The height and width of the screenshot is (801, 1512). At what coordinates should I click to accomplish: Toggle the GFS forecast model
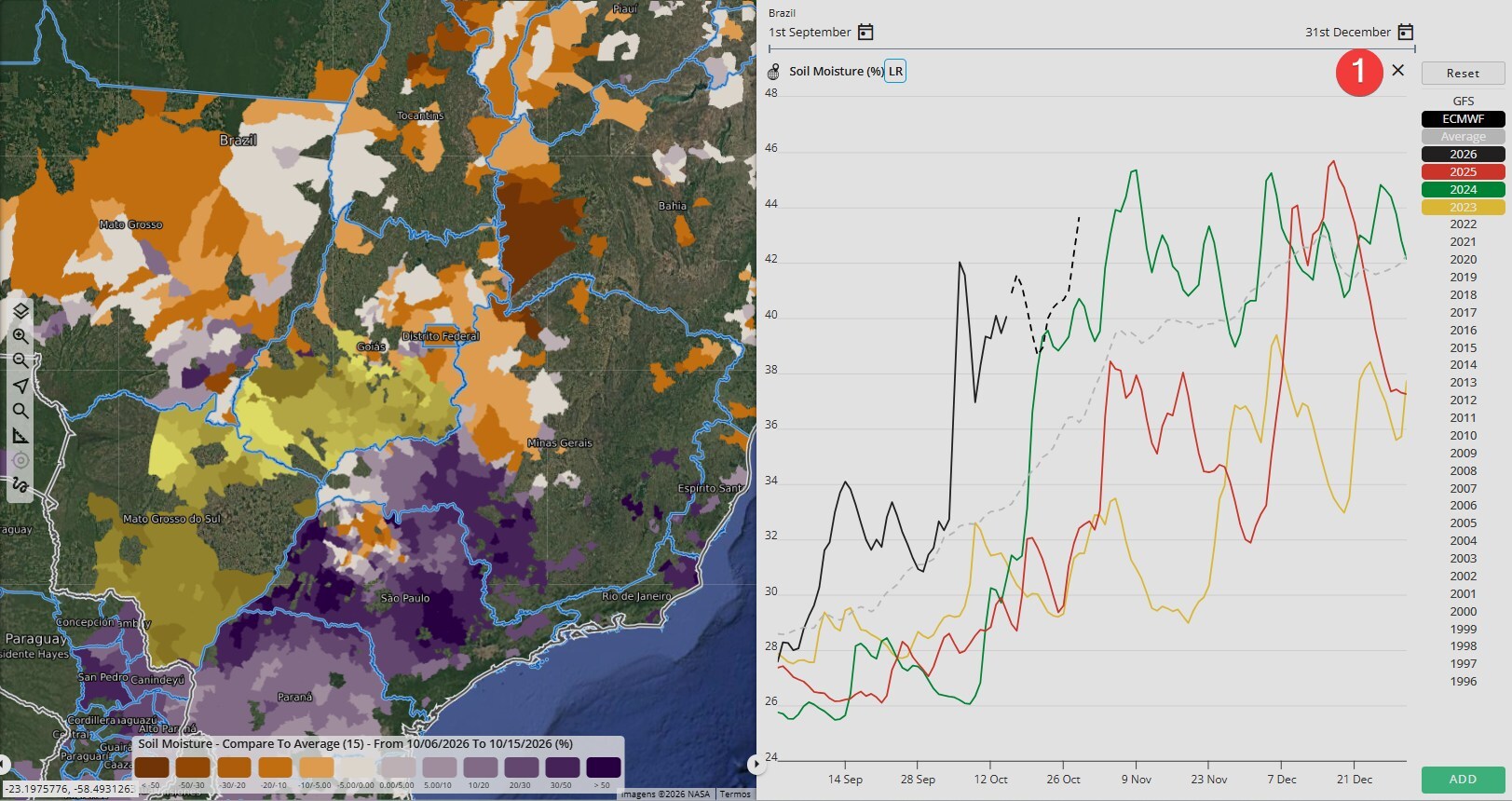[1463, 101]
